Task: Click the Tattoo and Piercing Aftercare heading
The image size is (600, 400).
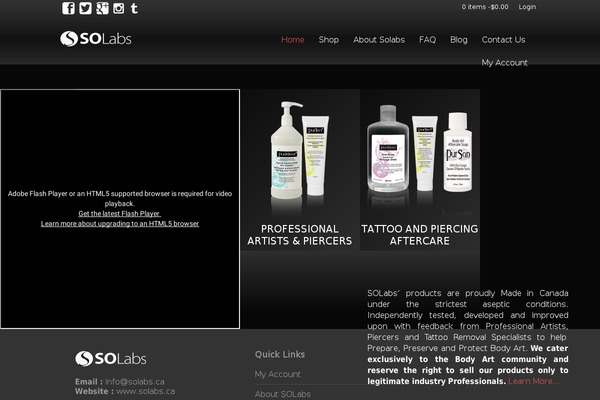Action: 420,235
